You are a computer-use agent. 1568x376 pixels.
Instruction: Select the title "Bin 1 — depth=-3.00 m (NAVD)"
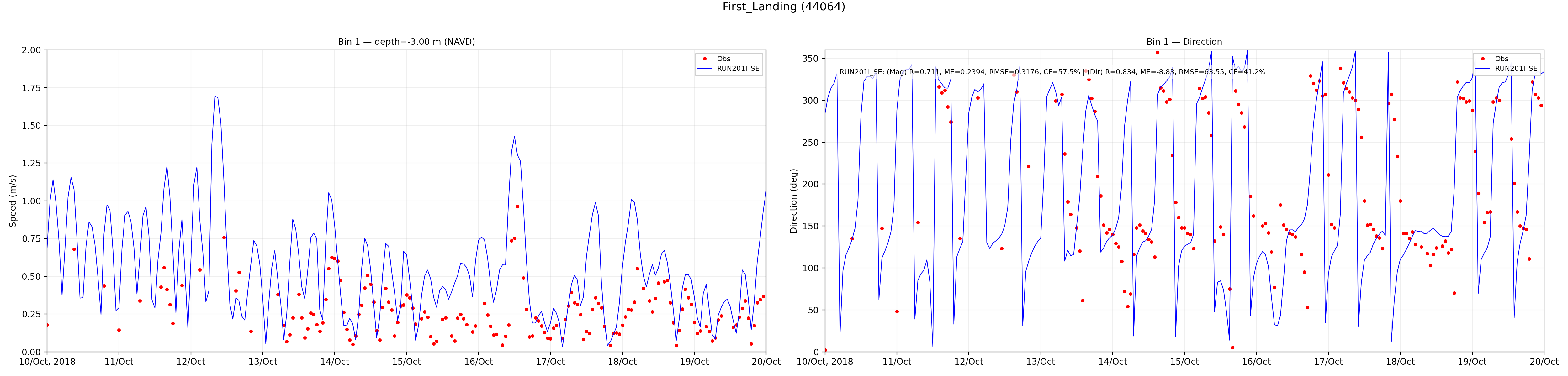click(x=406, y=42)
